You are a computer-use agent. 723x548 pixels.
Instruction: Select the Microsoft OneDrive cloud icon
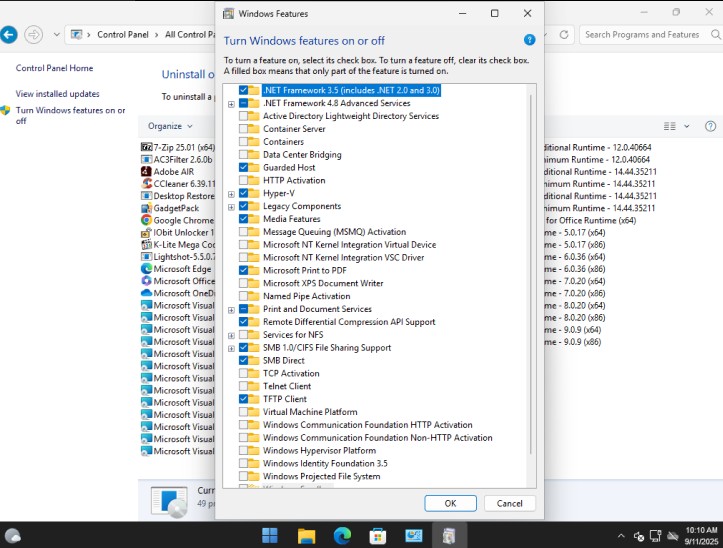coord(146,293)
